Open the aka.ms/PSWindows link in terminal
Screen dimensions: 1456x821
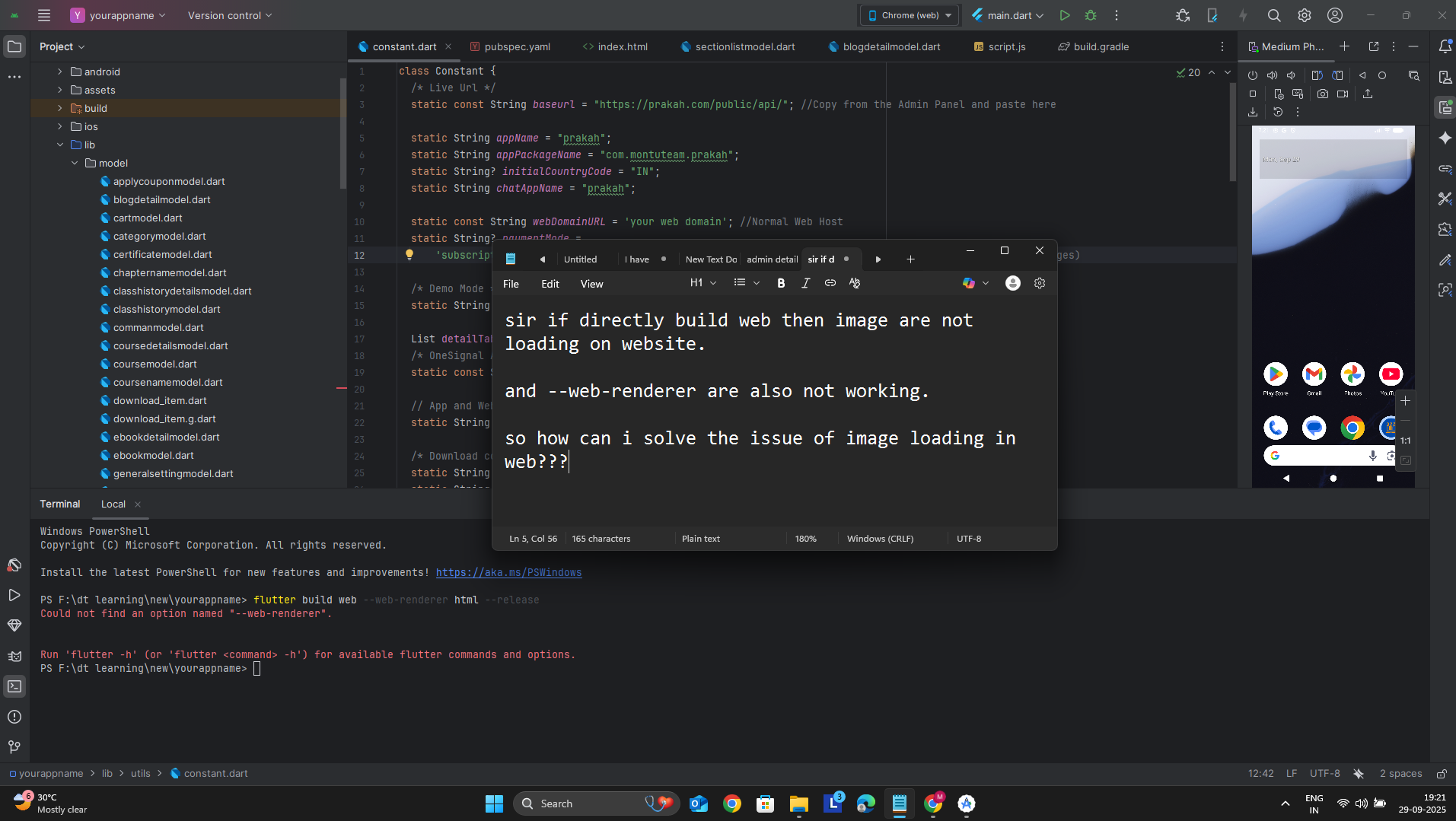pos(508,572)
